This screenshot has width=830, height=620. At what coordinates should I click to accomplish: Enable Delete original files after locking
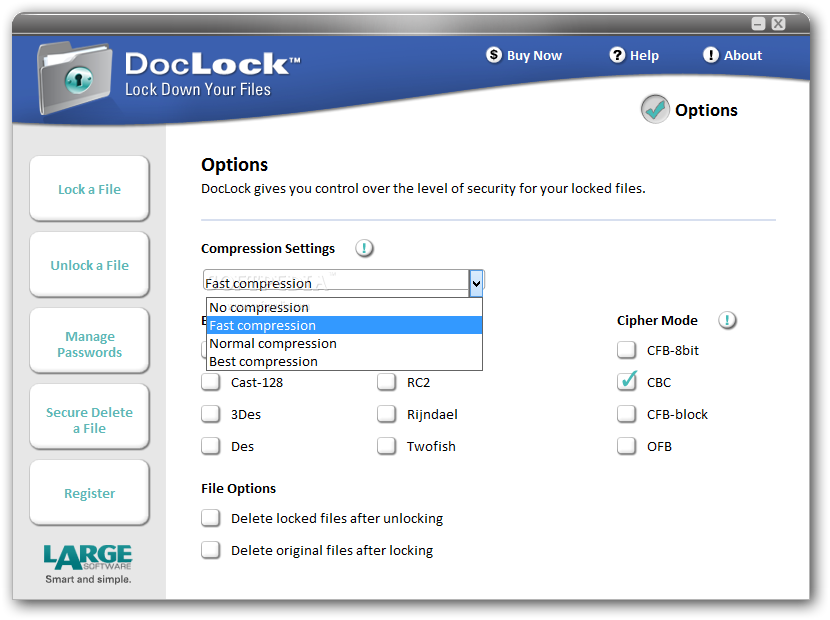tap(211, 550)
